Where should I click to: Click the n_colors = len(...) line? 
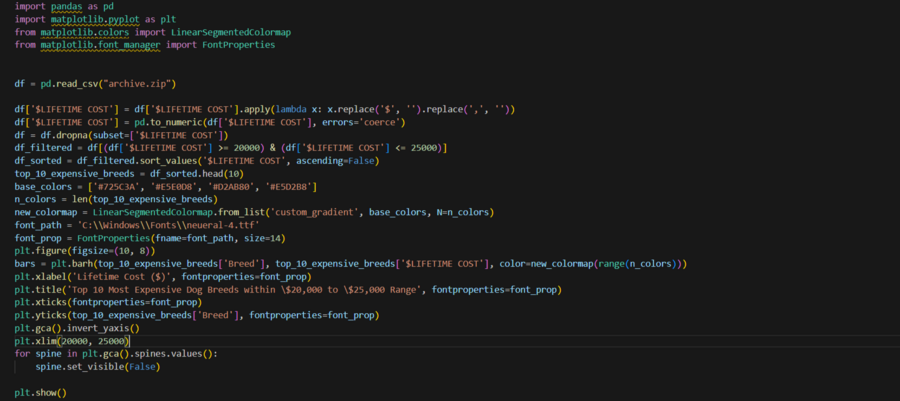(116, 200)
